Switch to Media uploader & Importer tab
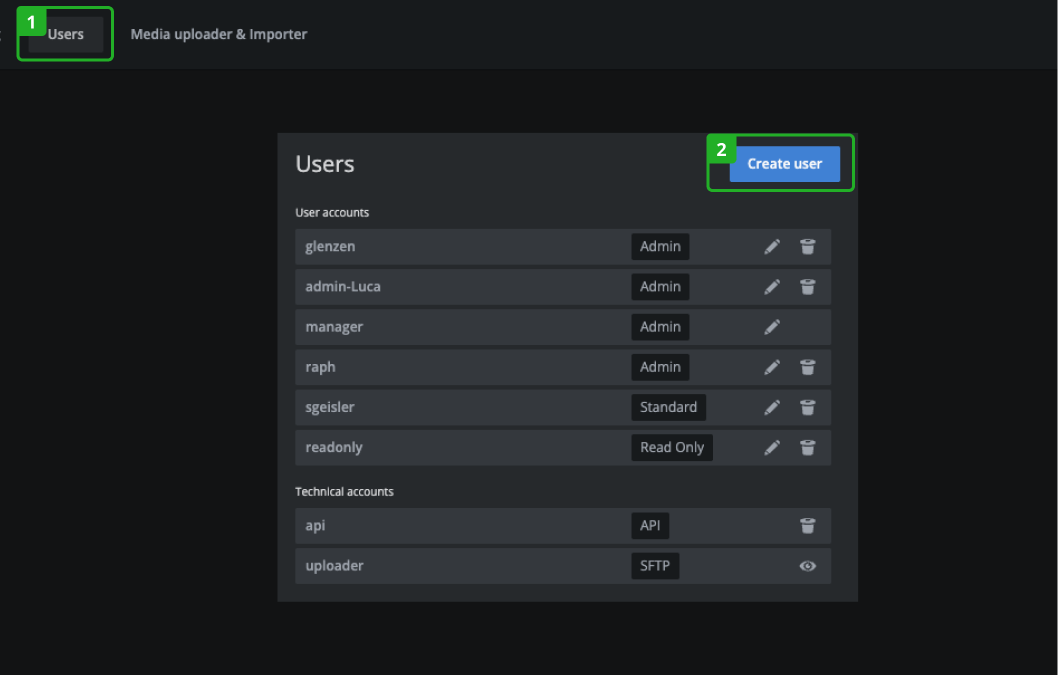Screen dimensions: 1058x675 (219, 34)
